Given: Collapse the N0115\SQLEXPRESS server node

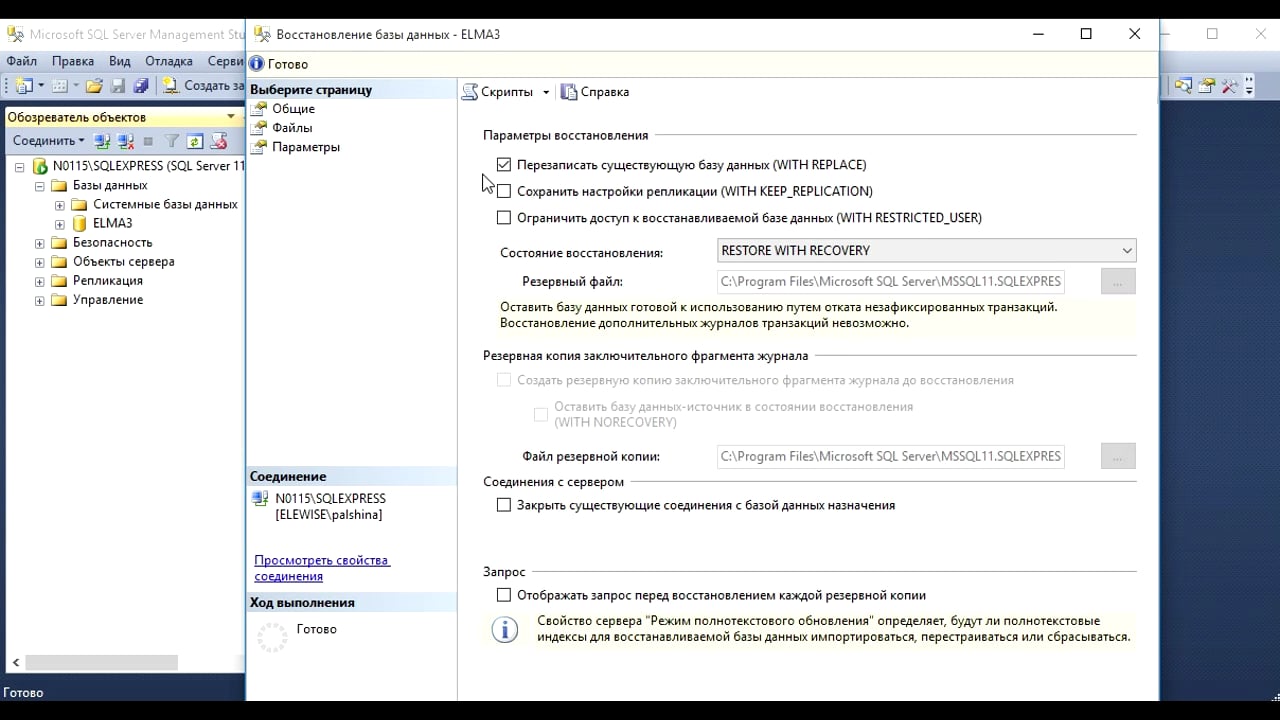Looking at the screenshot, I should pos(19,167).
